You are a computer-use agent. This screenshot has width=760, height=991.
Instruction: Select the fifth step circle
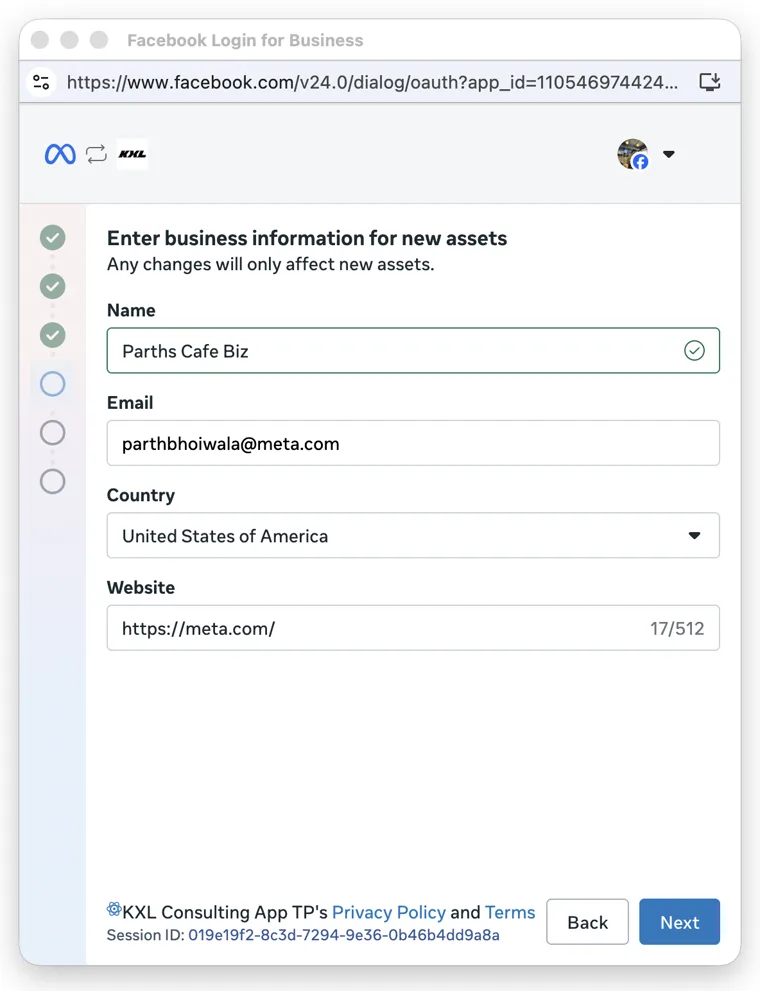[x=52, y=433]
